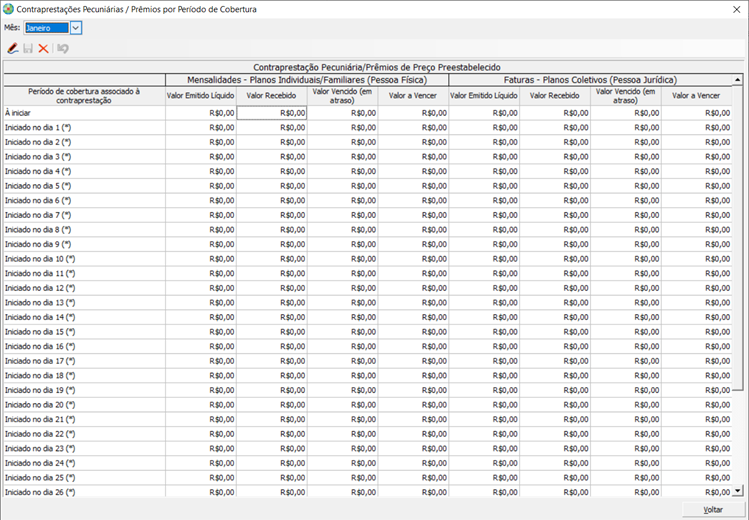Click the undo arrow toolbar icon
Screen dimensions: 749x520
pyautogui.click(x=63, y=48)
